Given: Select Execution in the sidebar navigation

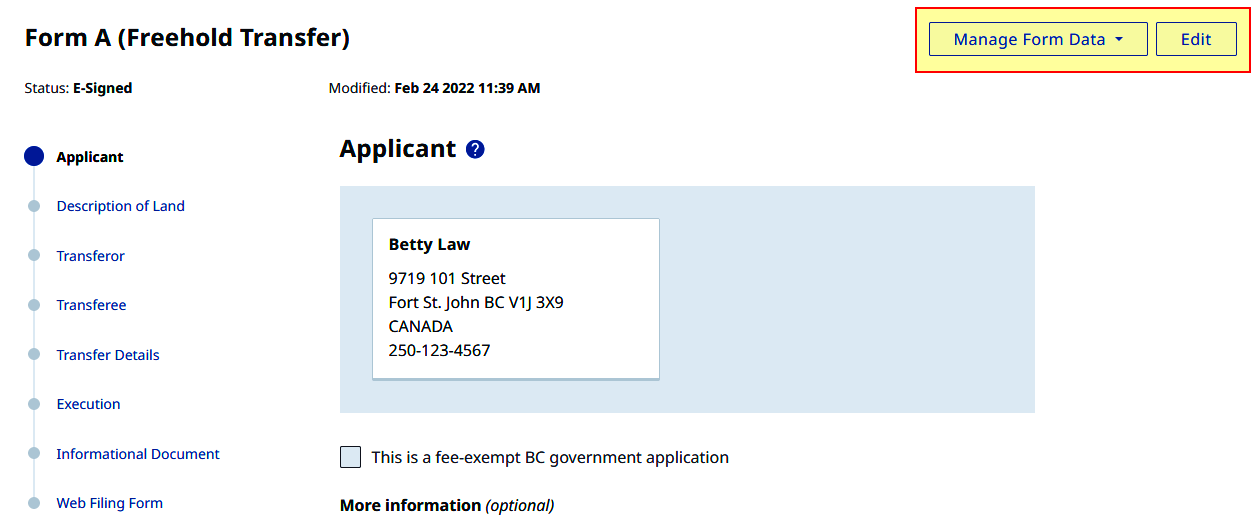Looking at the screenshot, I should 88,404.
